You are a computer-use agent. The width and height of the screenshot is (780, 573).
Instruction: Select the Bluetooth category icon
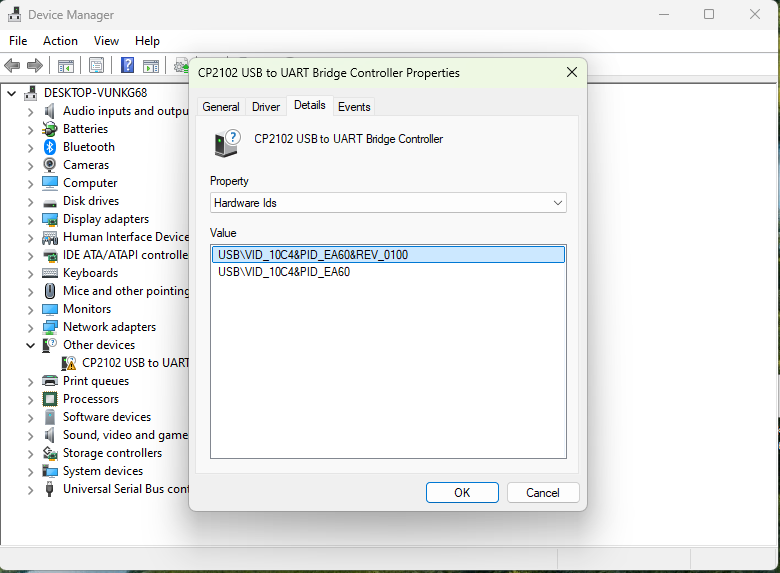click(x=50, y=147)
